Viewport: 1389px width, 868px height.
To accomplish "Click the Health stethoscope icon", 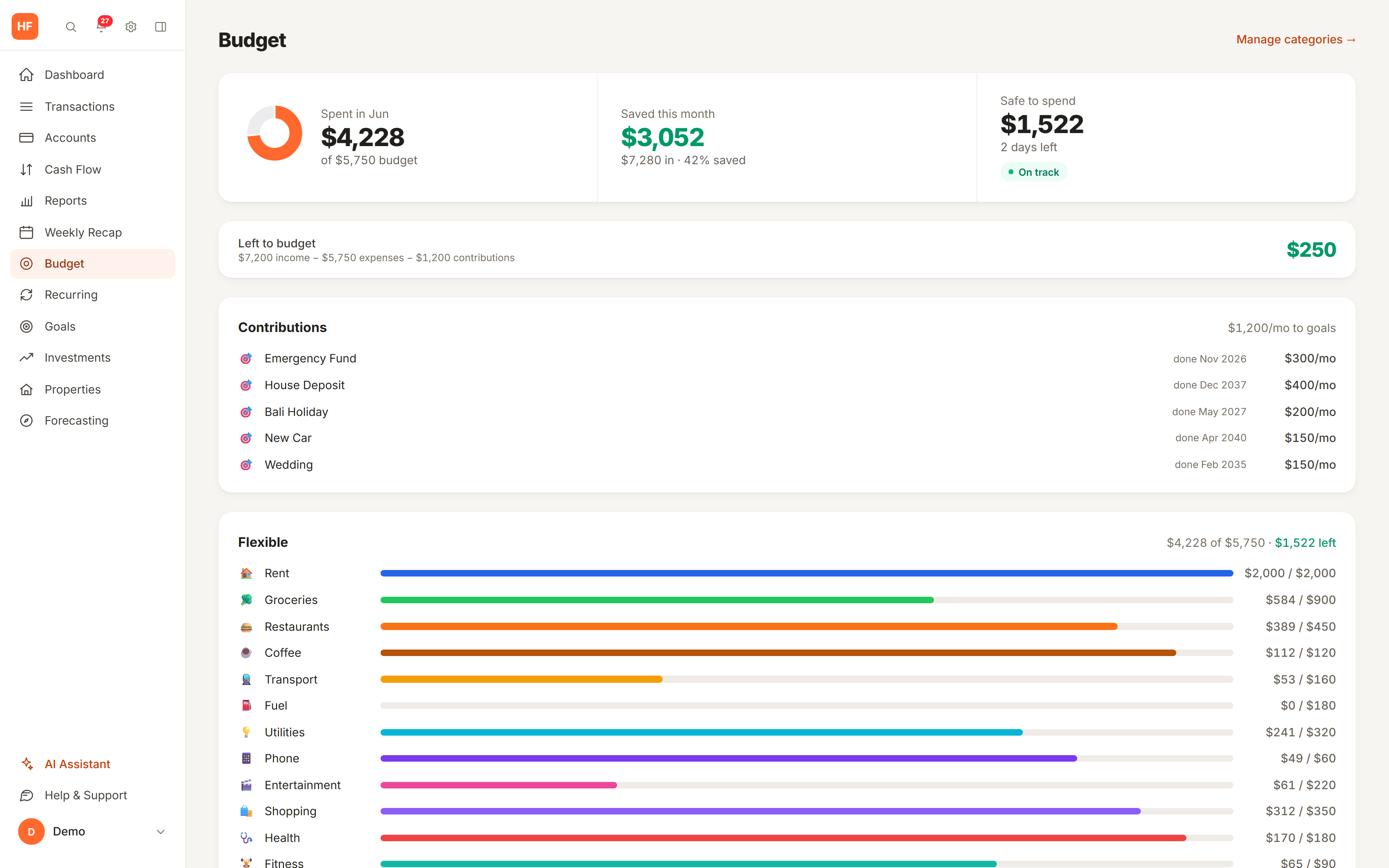I will [246, 838].
